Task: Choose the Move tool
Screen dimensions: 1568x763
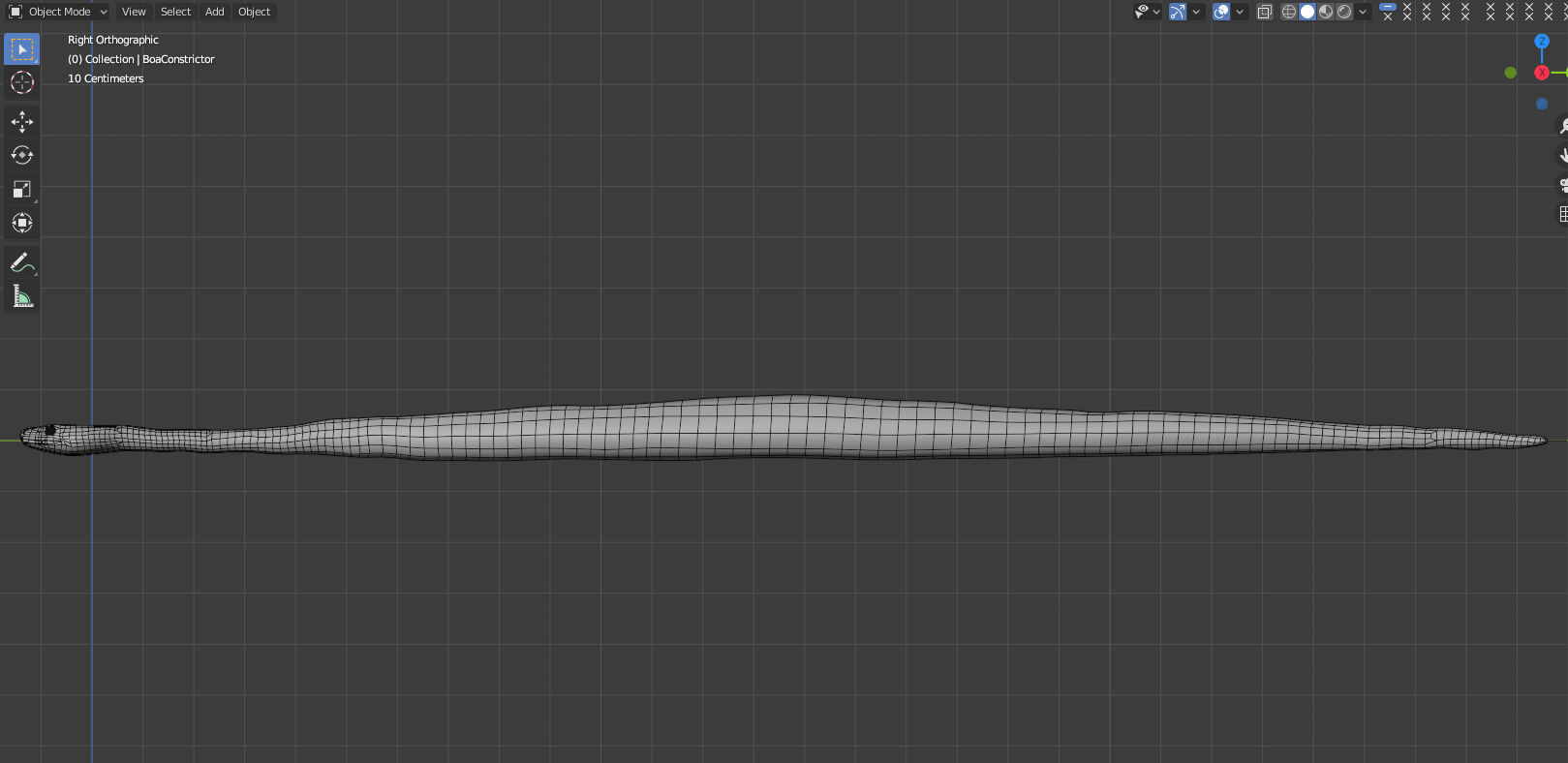Action: coord(21,121)
